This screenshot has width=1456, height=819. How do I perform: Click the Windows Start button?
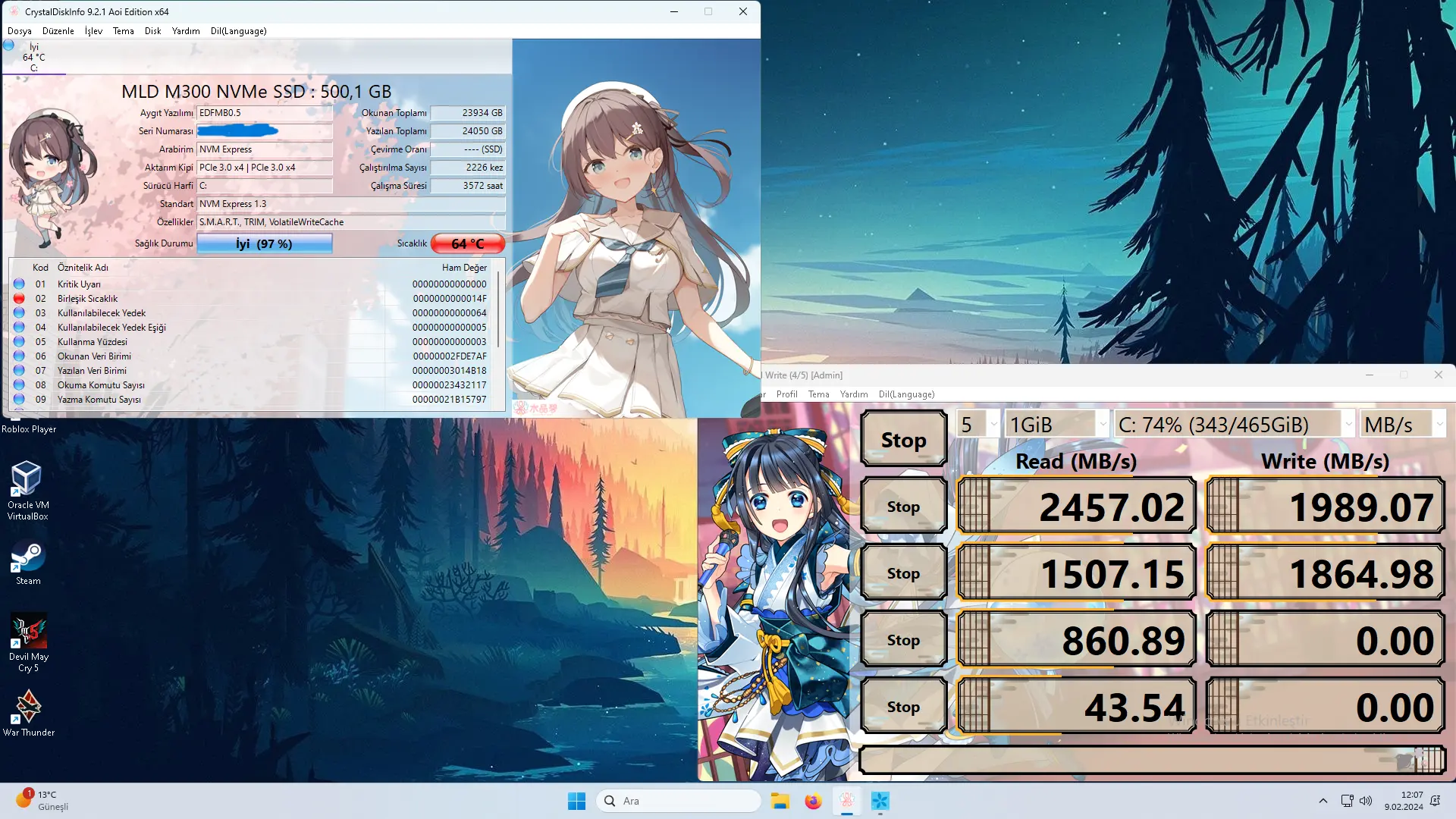point(576,801)
